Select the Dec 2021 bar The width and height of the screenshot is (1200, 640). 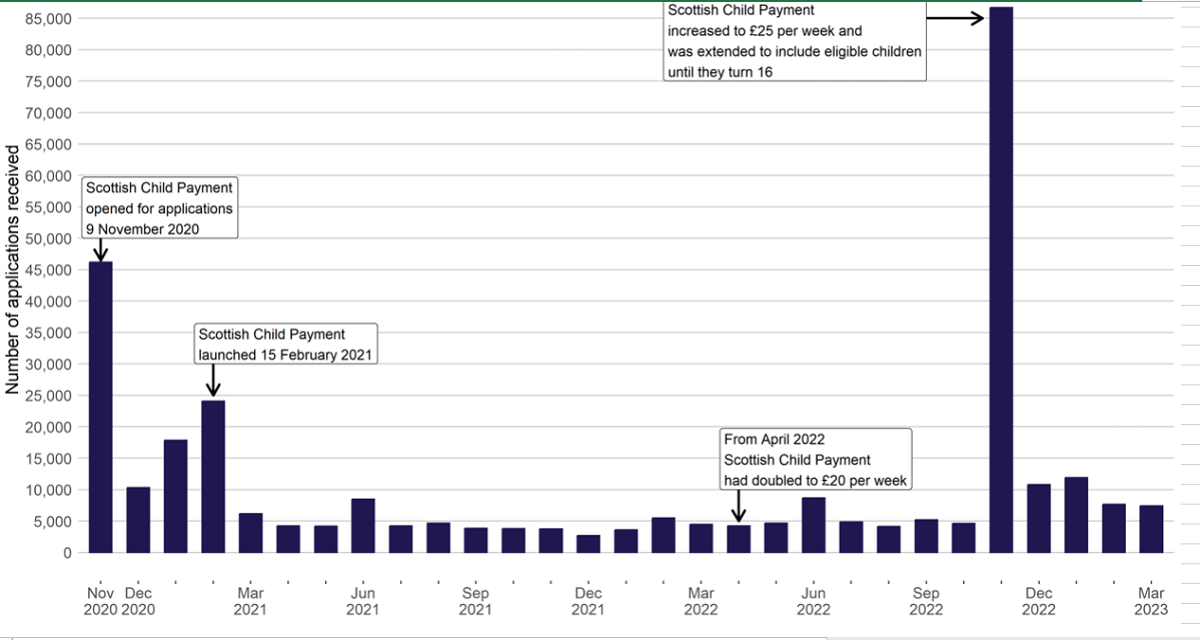[588, 544]
